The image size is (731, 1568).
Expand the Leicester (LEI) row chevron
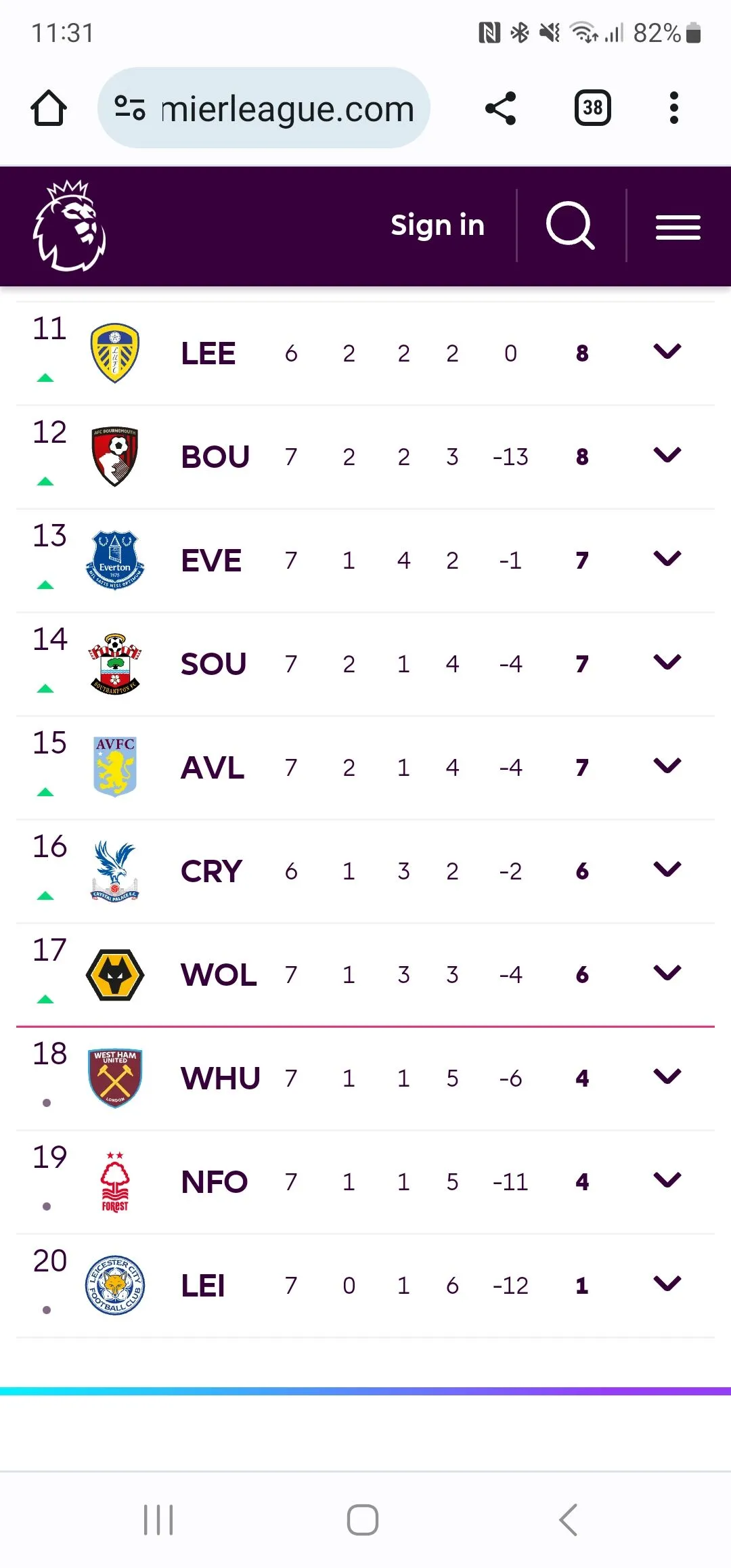click(667, 1284)
